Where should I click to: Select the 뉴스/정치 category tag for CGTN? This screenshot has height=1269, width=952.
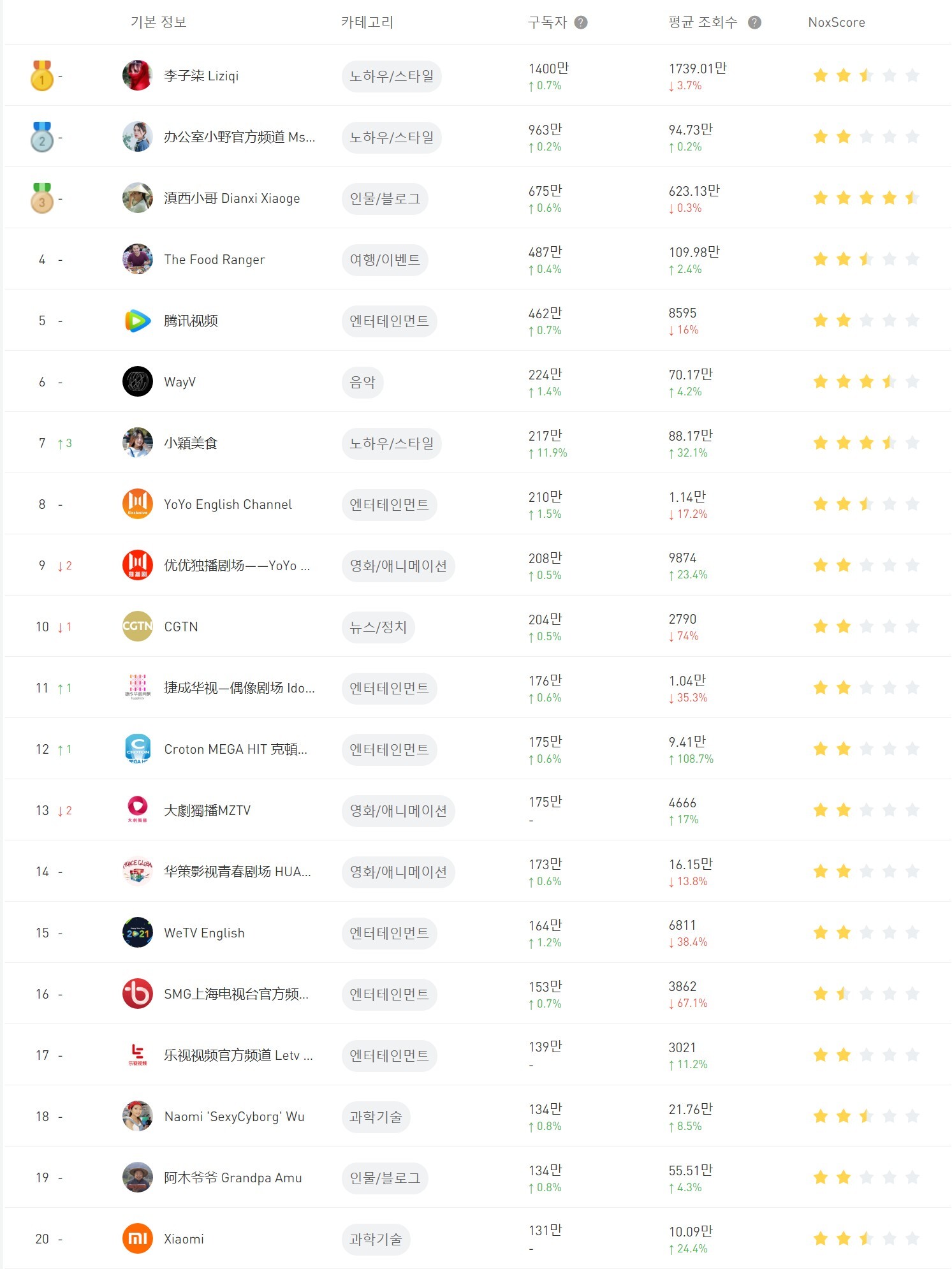(x=378, y=627)
